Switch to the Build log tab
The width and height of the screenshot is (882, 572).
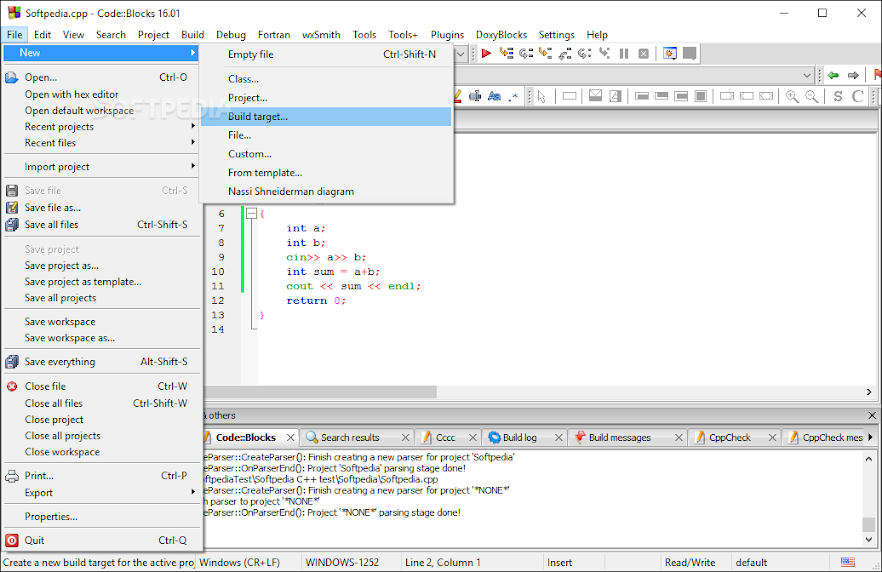519,437
